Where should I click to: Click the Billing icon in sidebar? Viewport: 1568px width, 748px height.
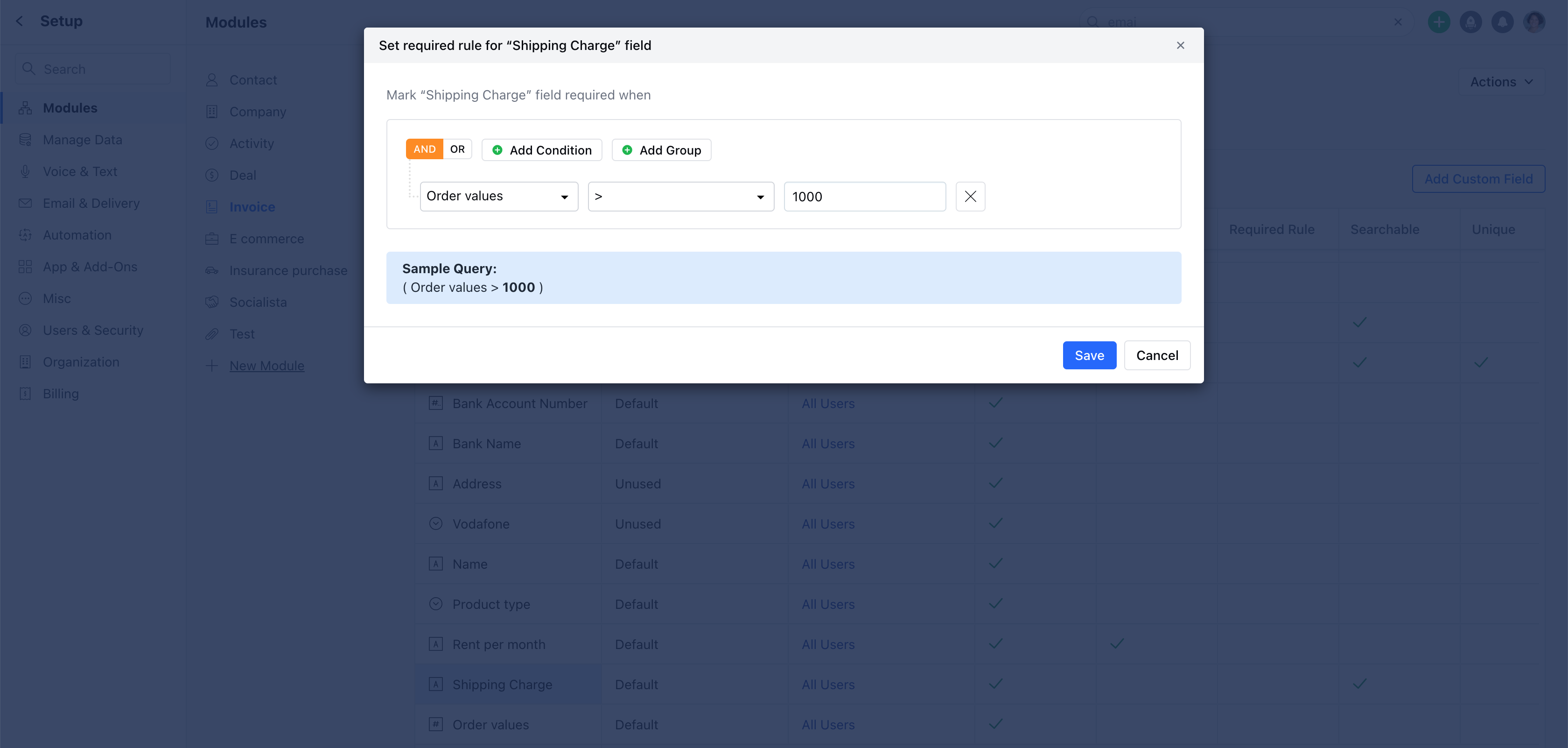coord(25,394)
